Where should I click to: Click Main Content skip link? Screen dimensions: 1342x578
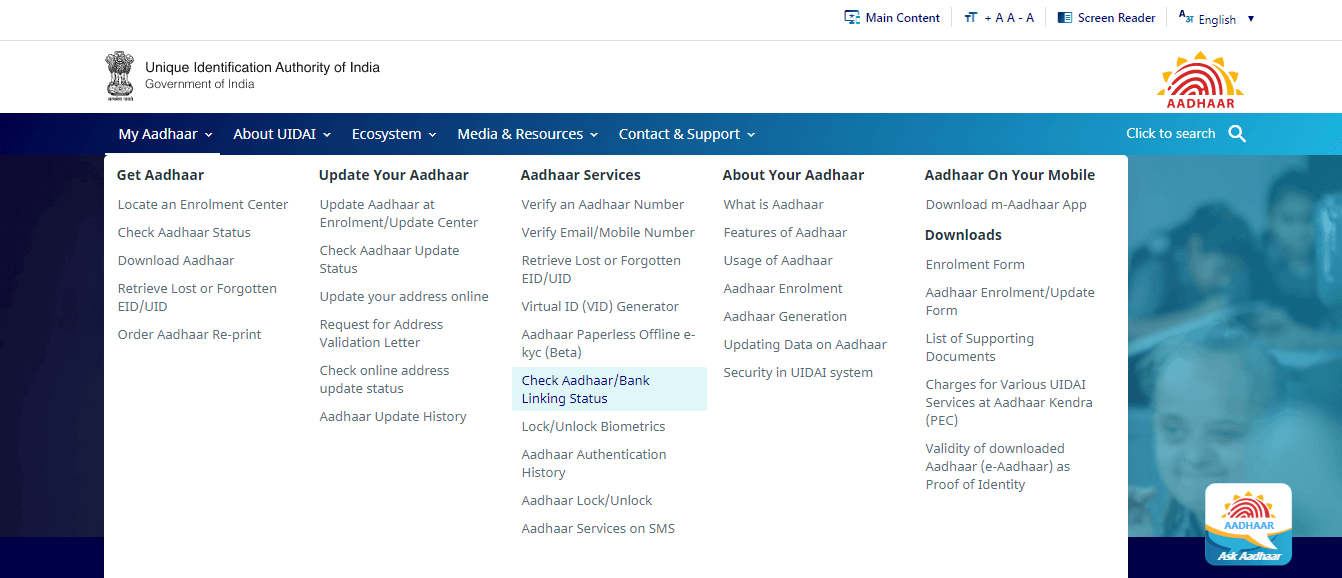tap(902, 18)
